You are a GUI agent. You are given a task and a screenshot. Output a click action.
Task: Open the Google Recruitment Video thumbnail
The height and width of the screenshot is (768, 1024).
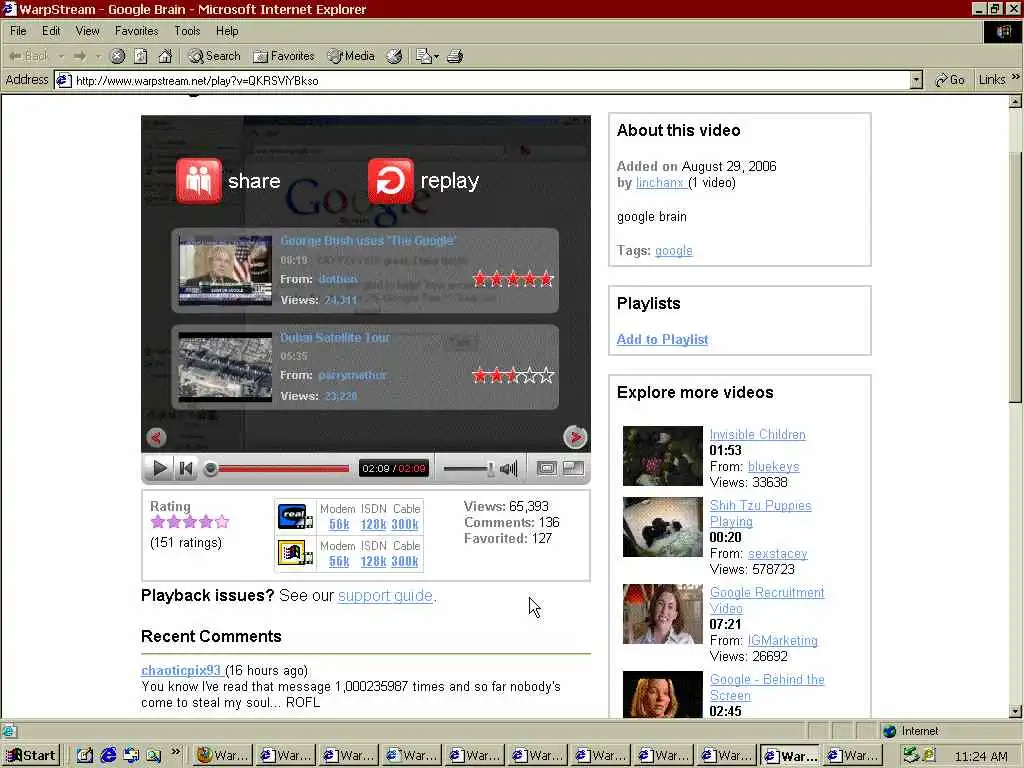click(663, 614)
